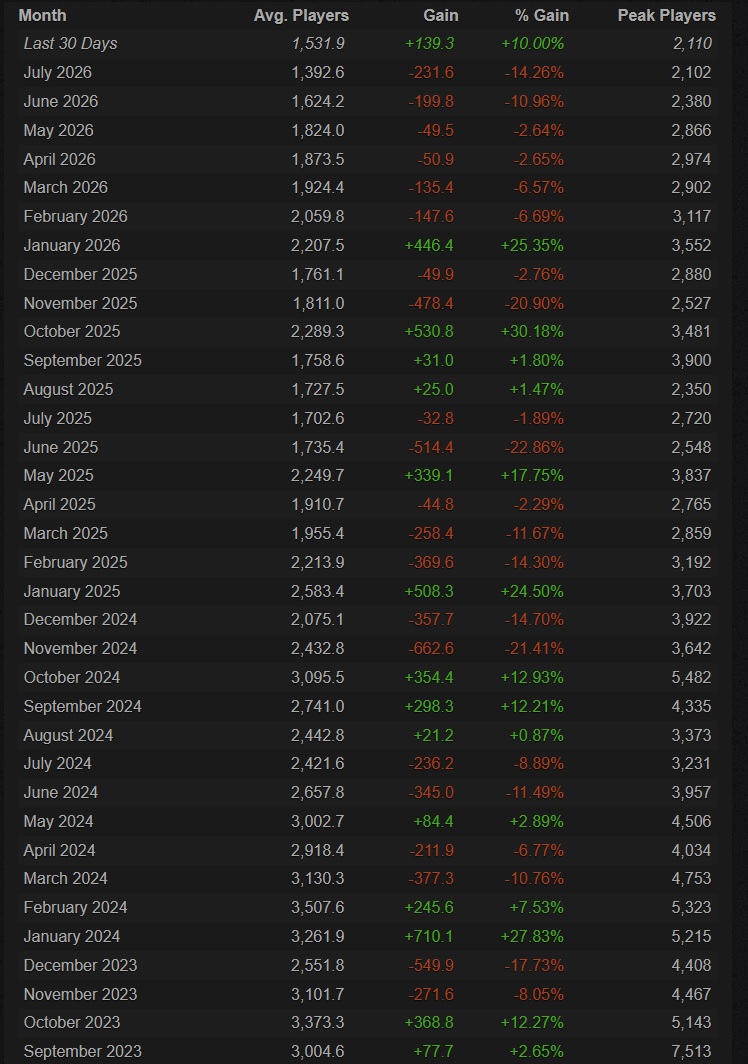Click April 2026 in the Month column

[60, 159]
